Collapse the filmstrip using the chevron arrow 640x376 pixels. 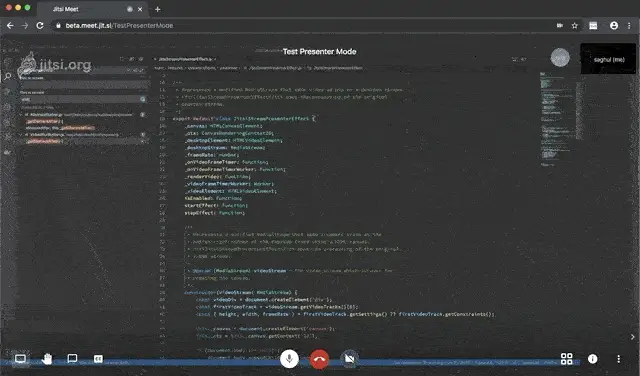(x=633, y=337)
